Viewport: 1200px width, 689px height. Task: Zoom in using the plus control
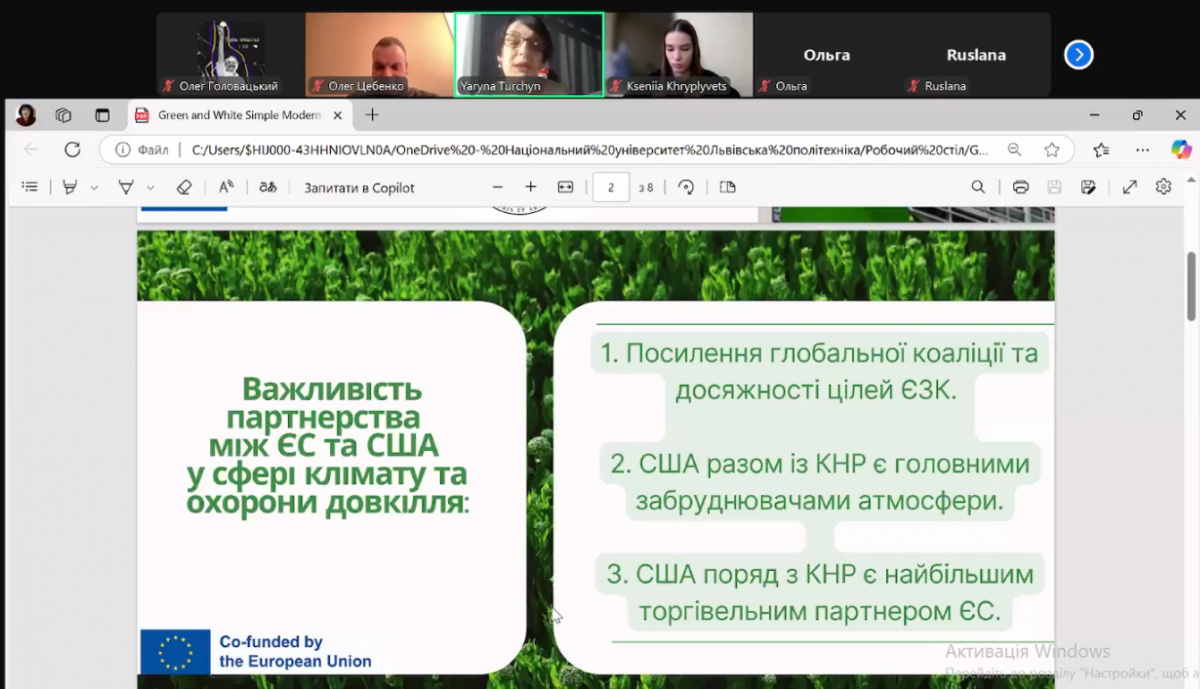coord(529,186)
